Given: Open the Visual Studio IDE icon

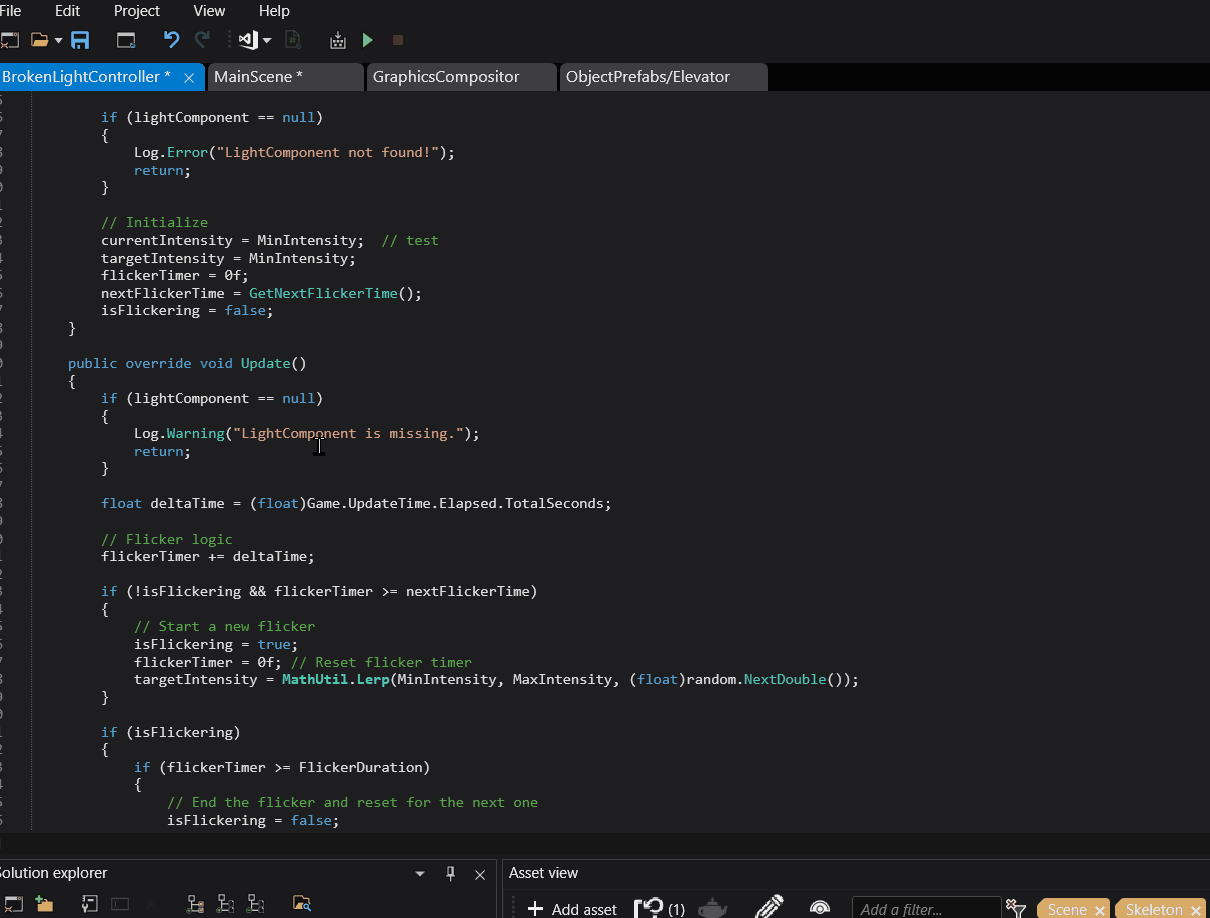Looking at the screenshot, I should tap(247, 40).
